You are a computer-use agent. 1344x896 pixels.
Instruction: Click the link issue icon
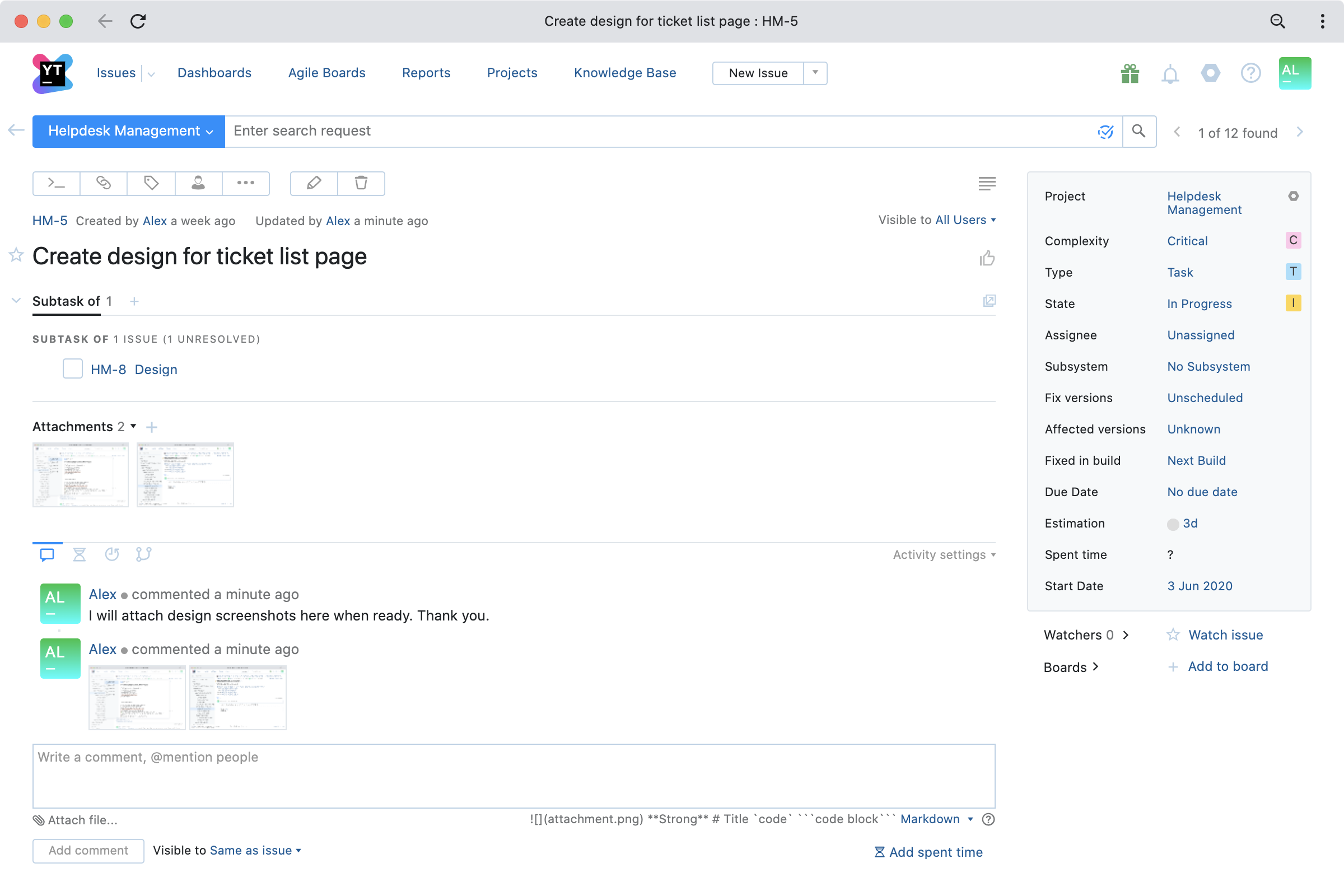point(104,184)
